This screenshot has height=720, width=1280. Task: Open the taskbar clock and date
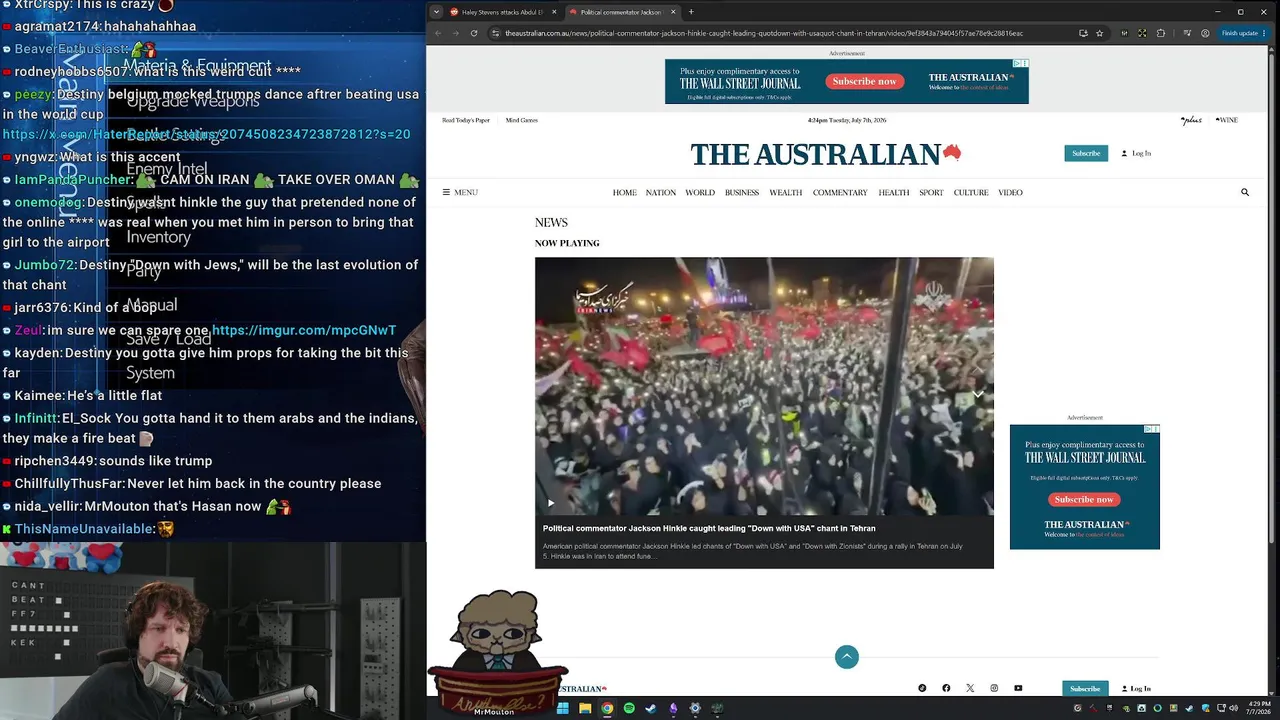[1260, 708]
